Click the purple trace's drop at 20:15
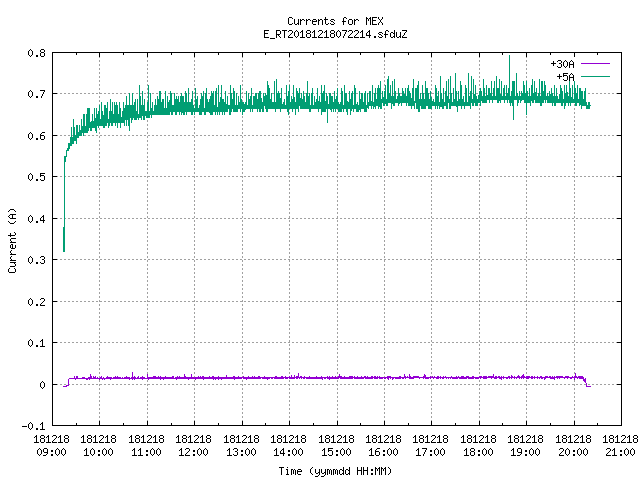This screenshot has width=640, height=480. click(586, 383)
